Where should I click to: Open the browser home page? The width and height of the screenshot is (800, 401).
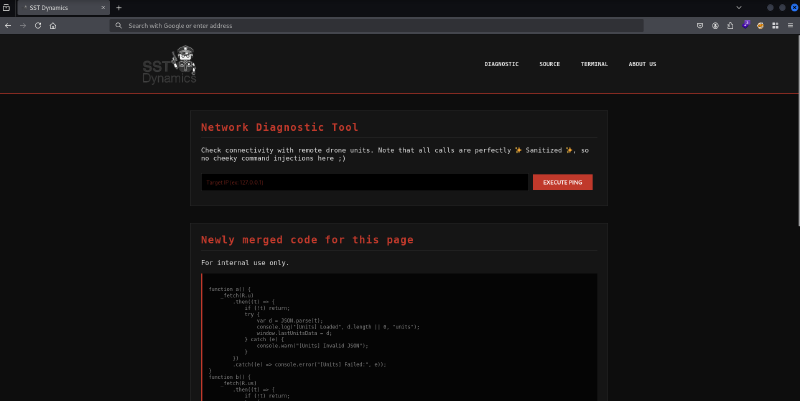click(53, 26)
